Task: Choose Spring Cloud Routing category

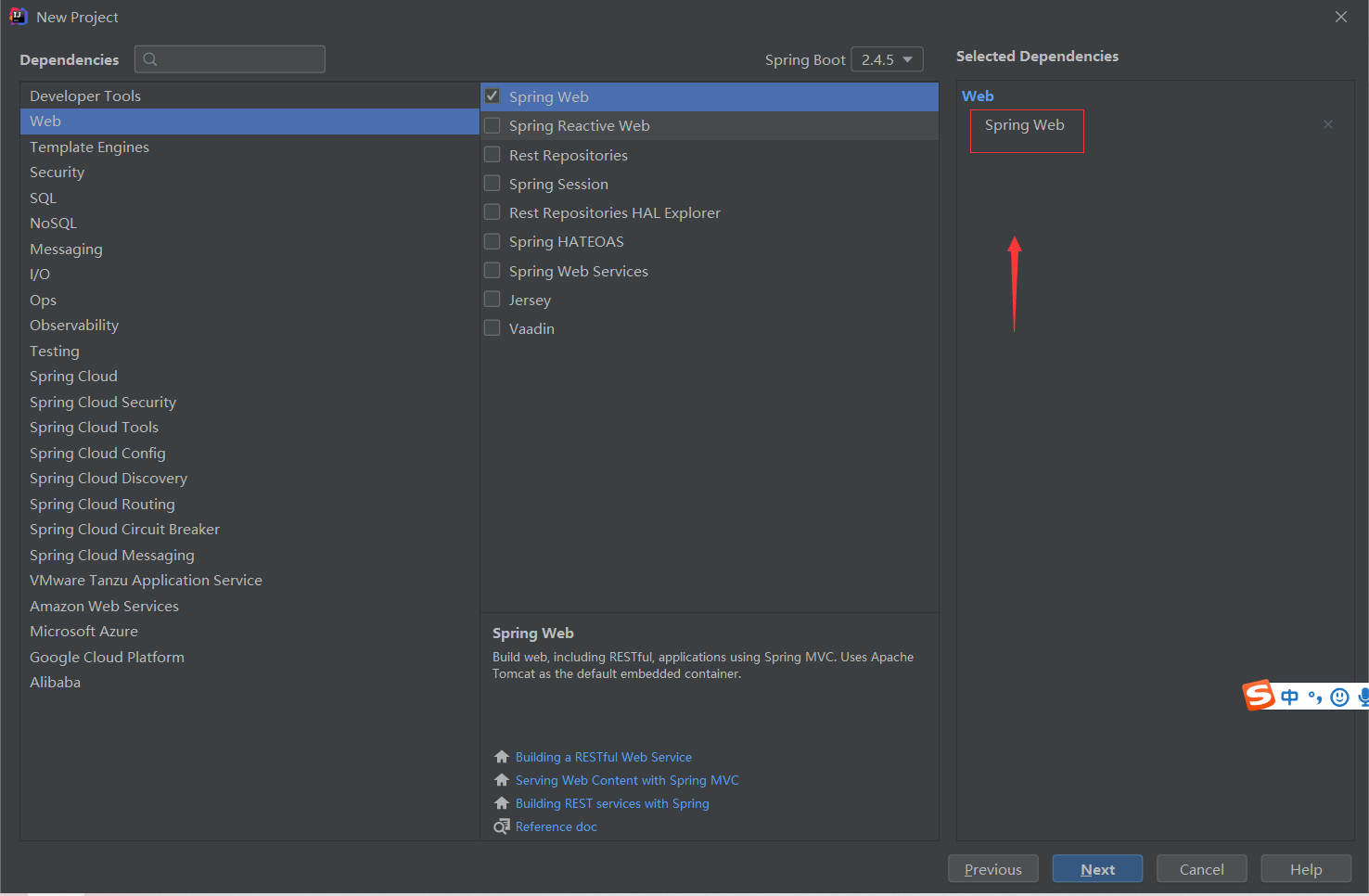Action: pos(249,504)
